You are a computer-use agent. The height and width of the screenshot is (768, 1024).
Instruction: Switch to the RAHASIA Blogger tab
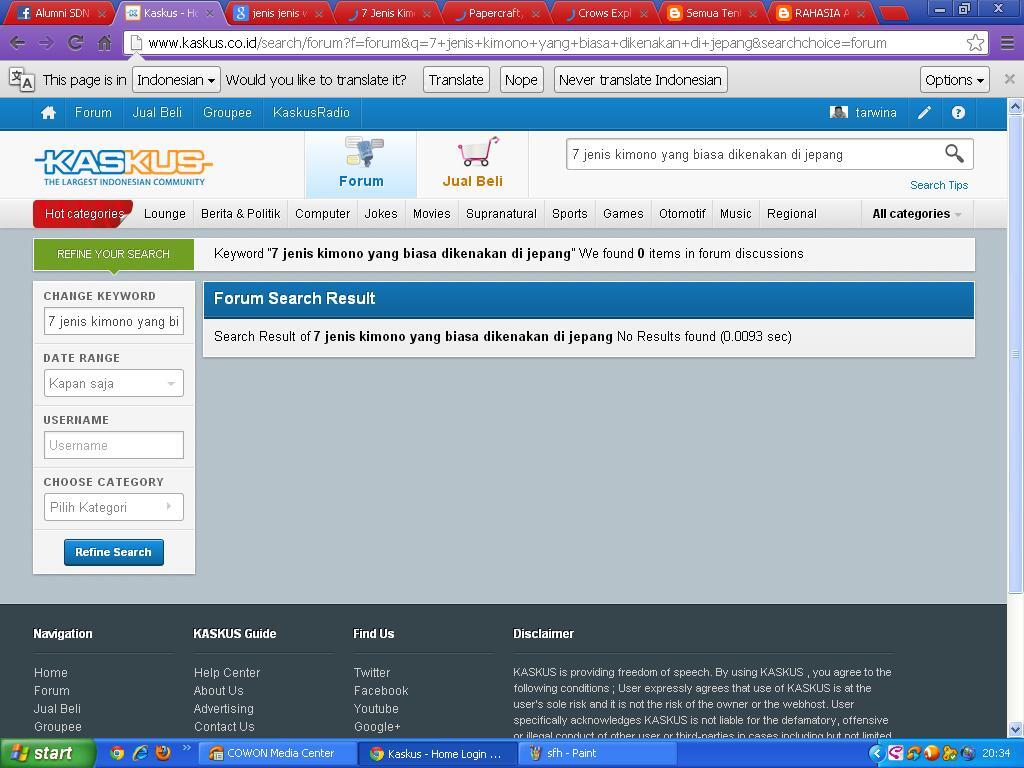(x=822, y=13)
